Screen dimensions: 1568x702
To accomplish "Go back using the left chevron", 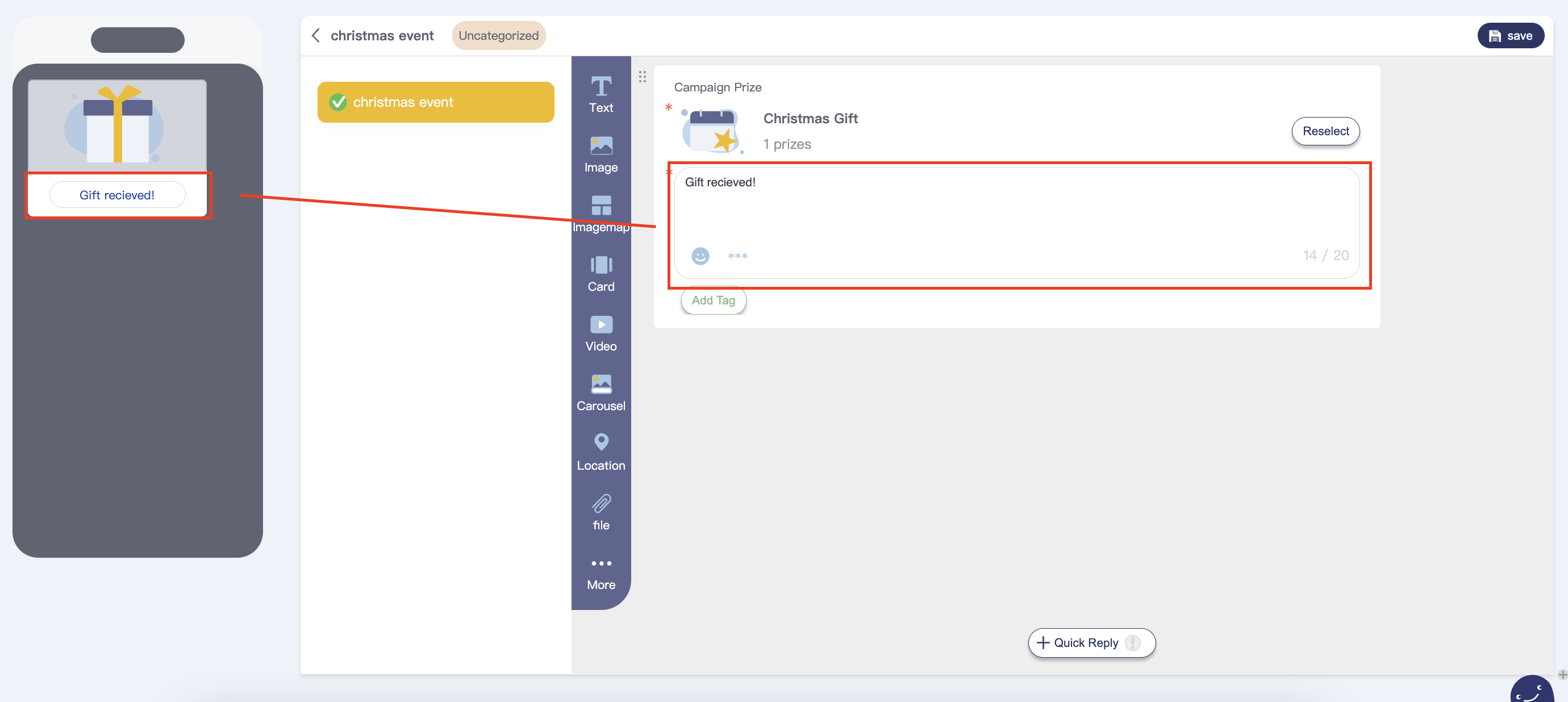I will [316, 35].
